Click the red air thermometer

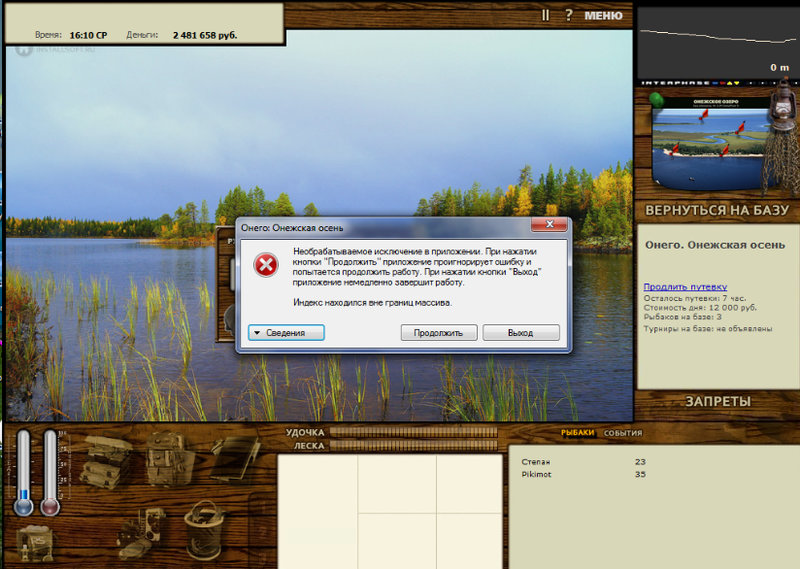tap(50, 473)
